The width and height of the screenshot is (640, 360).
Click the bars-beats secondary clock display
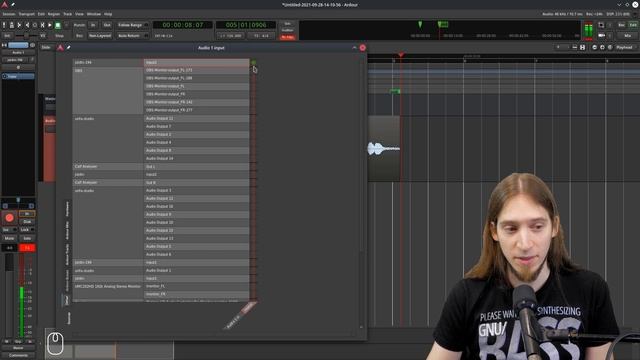[246, 25]
